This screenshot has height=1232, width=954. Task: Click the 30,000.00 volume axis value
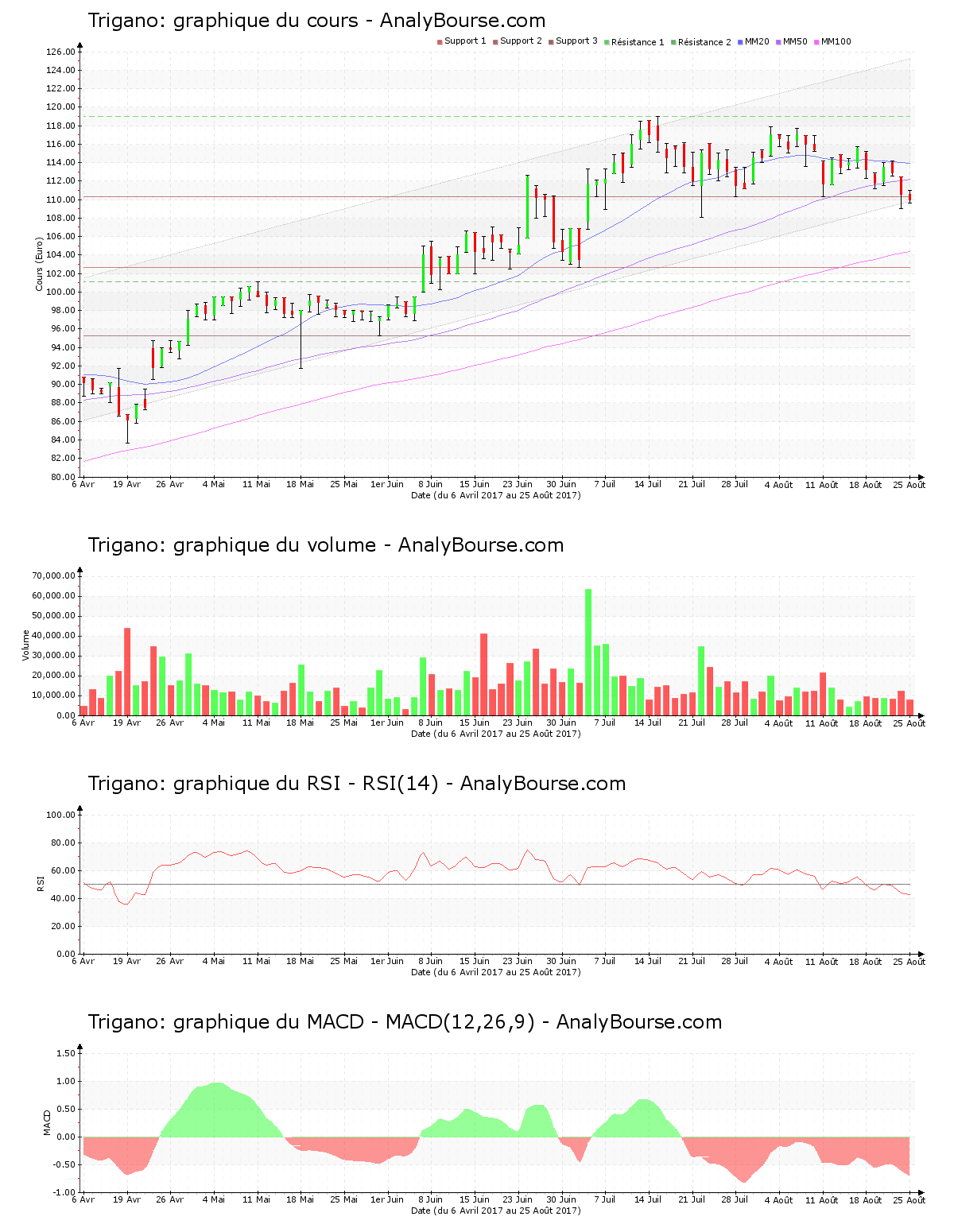click(x=54, y=656)
